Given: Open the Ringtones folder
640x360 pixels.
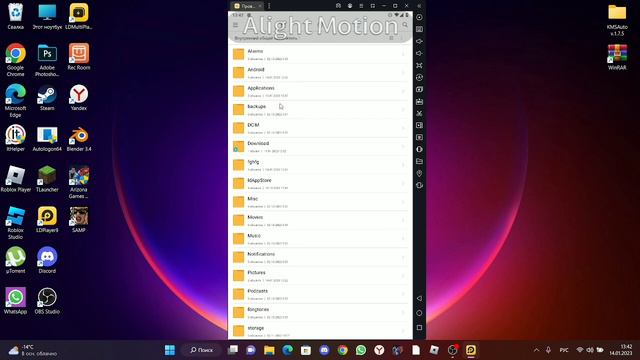Looking at the screenshot, I should click(320, 313).
